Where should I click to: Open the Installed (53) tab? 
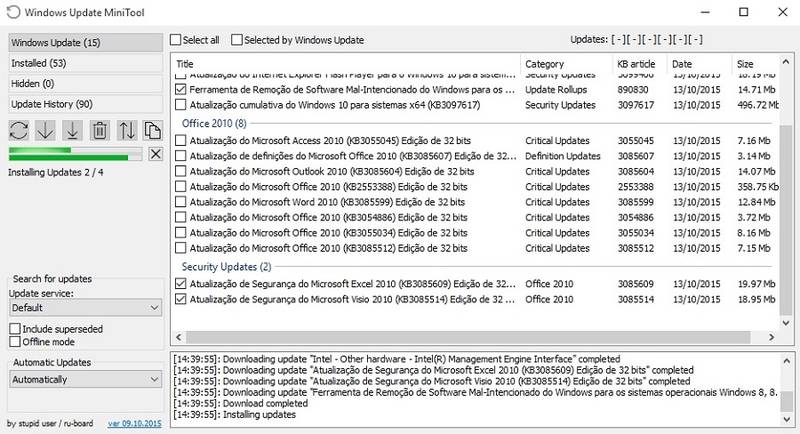point(86,63)
